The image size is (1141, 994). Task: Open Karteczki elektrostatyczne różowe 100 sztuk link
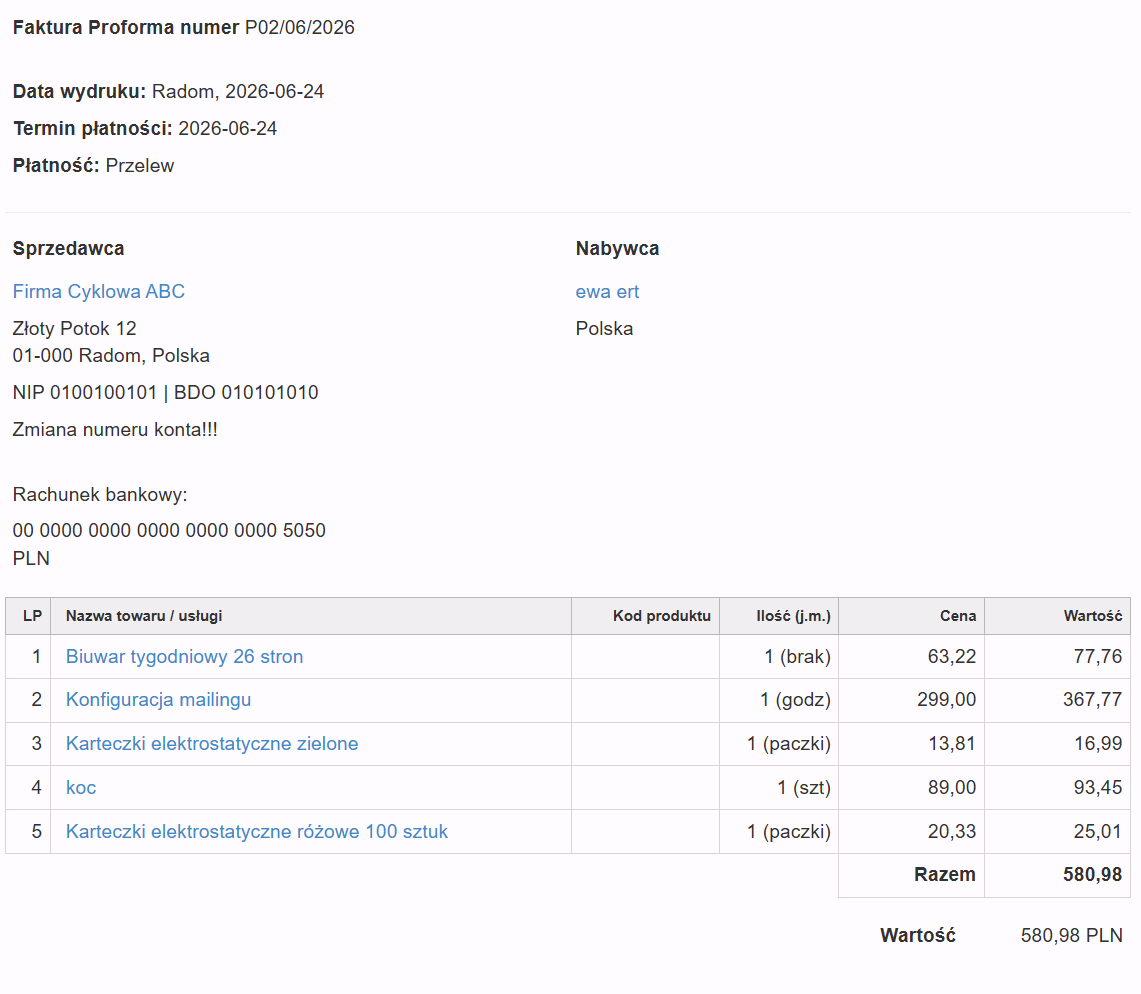click(x=257, y=831)
